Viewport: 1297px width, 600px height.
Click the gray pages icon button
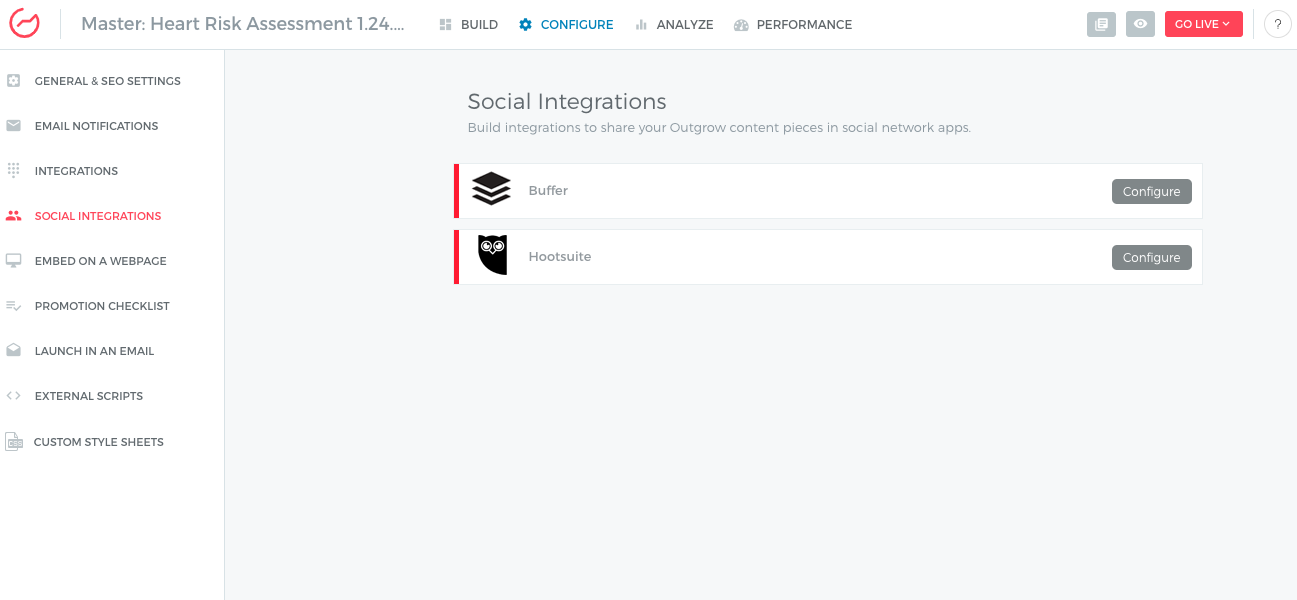(x=1101, y=24)
